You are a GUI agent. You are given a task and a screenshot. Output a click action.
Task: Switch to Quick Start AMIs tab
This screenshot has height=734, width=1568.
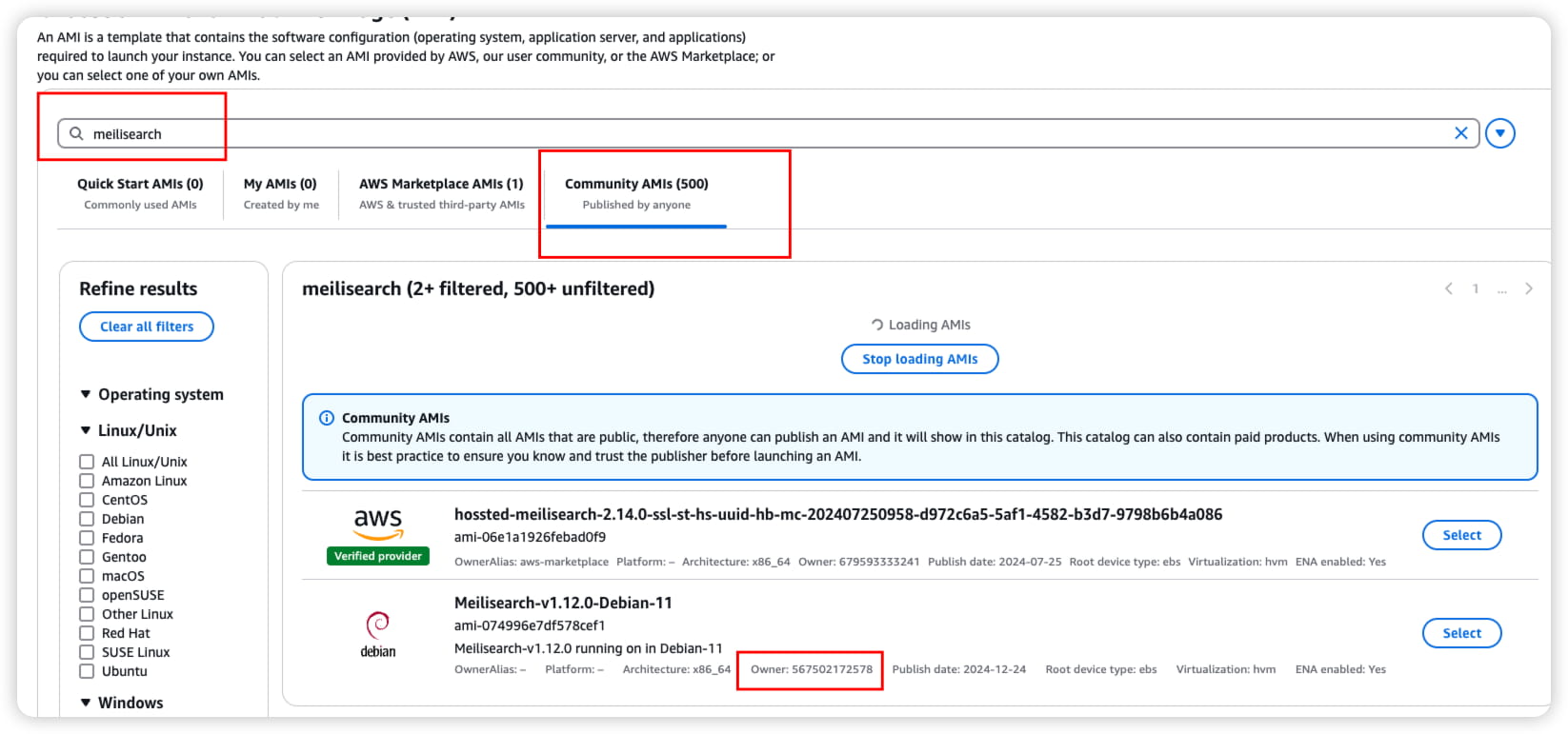click(x=140, y=193)
